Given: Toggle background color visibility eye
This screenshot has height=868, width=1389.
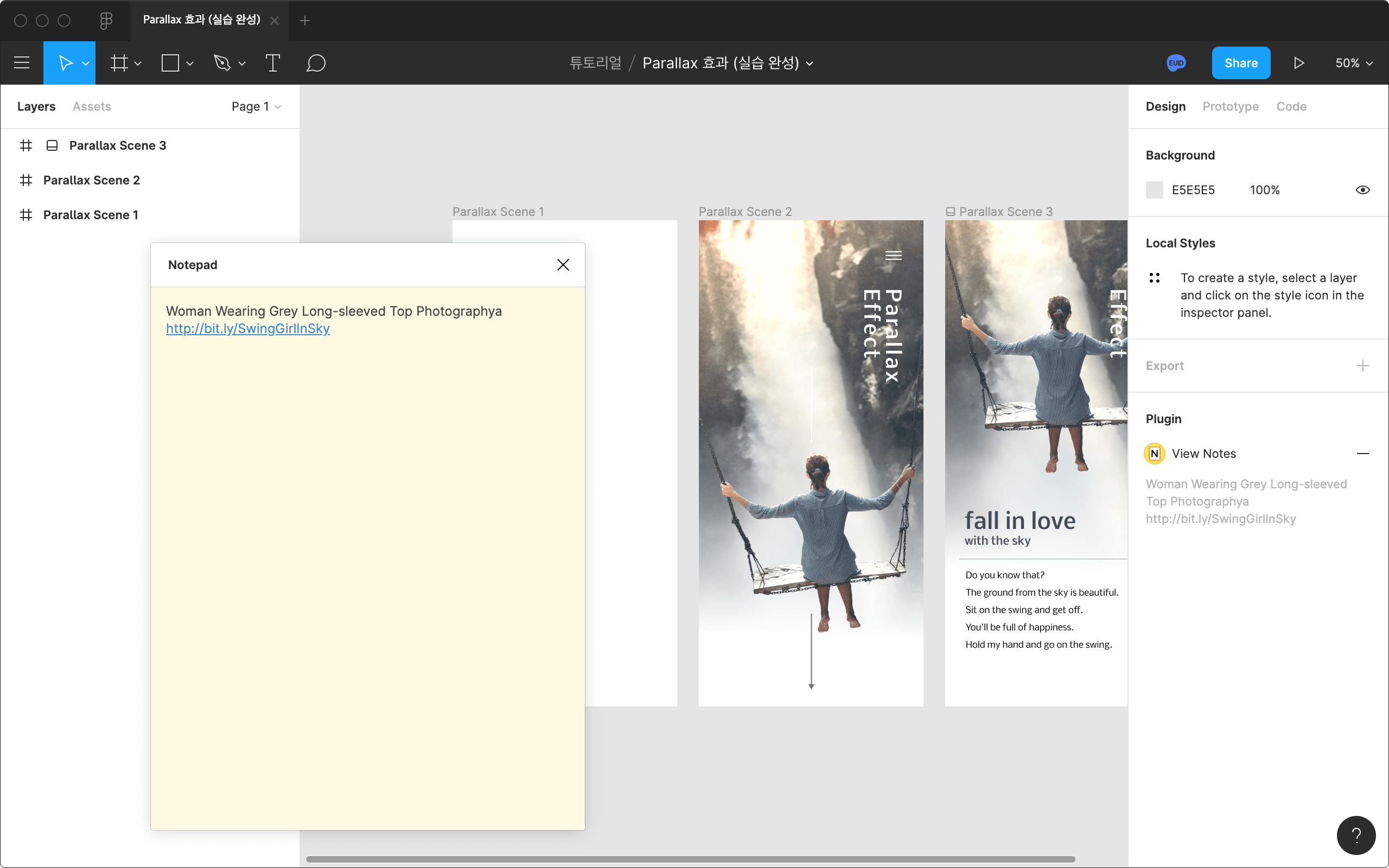Looking at the screenshot, I should pyautogui.click(x=1362, y=190).
